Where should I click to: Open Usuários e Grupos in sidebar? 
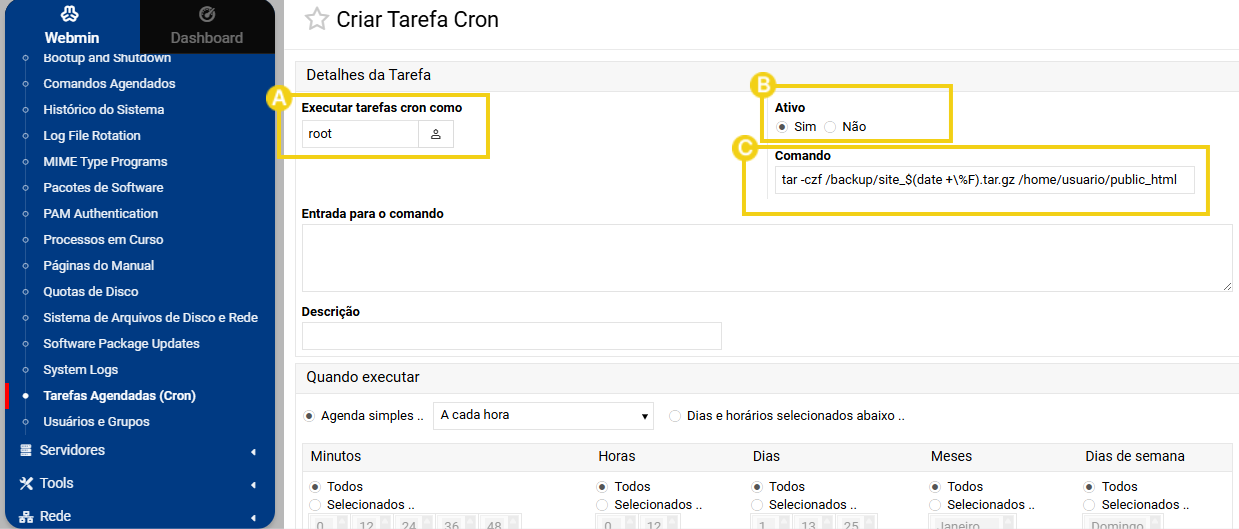[x=97, y=422]
